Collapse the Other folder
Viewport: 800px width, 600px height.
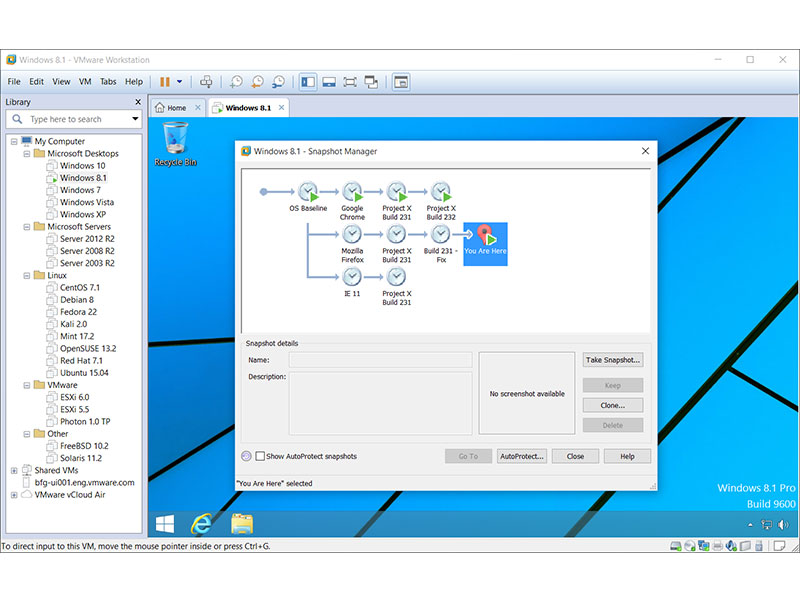coord(27,434)
